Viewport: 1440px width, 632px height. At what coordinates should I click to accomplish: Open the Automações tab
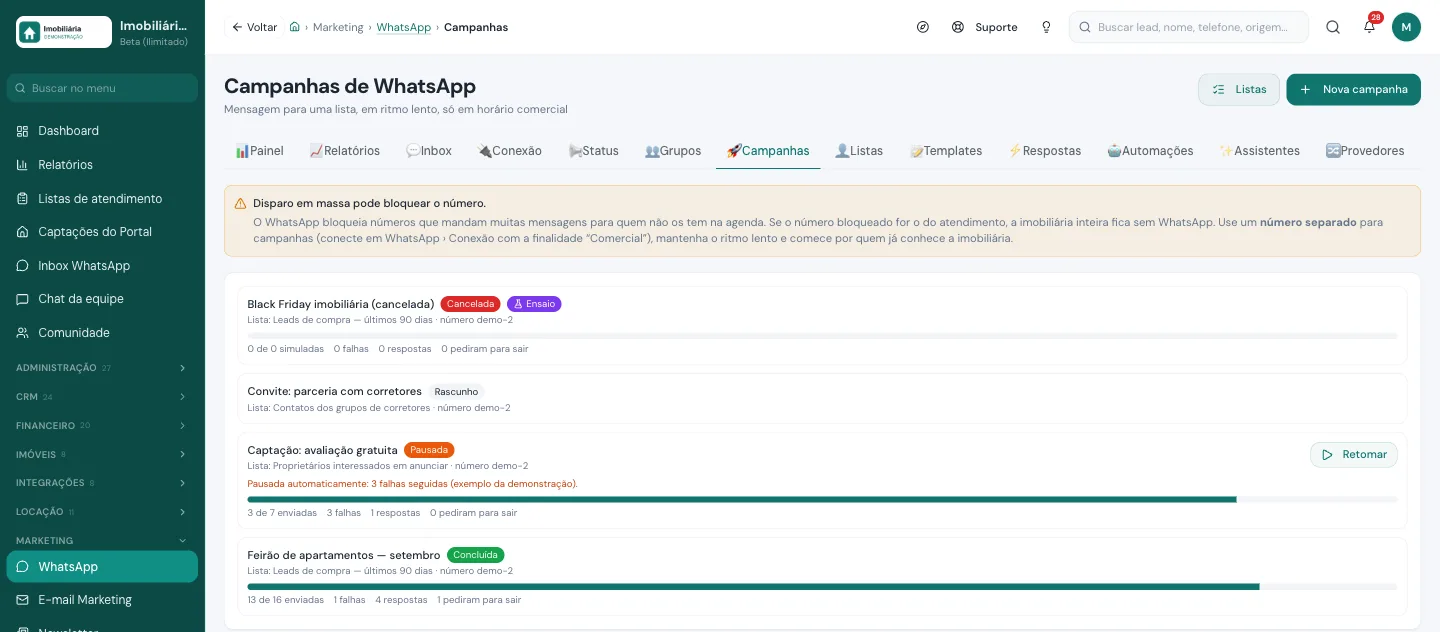(x=1150, y=151)
